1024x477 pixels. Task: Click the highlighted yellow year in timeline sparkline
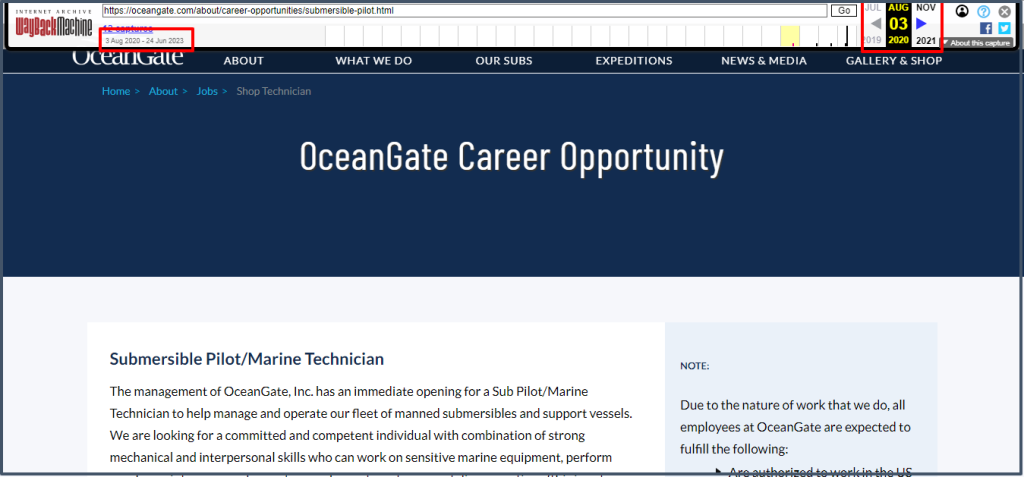tap(790, 36)
